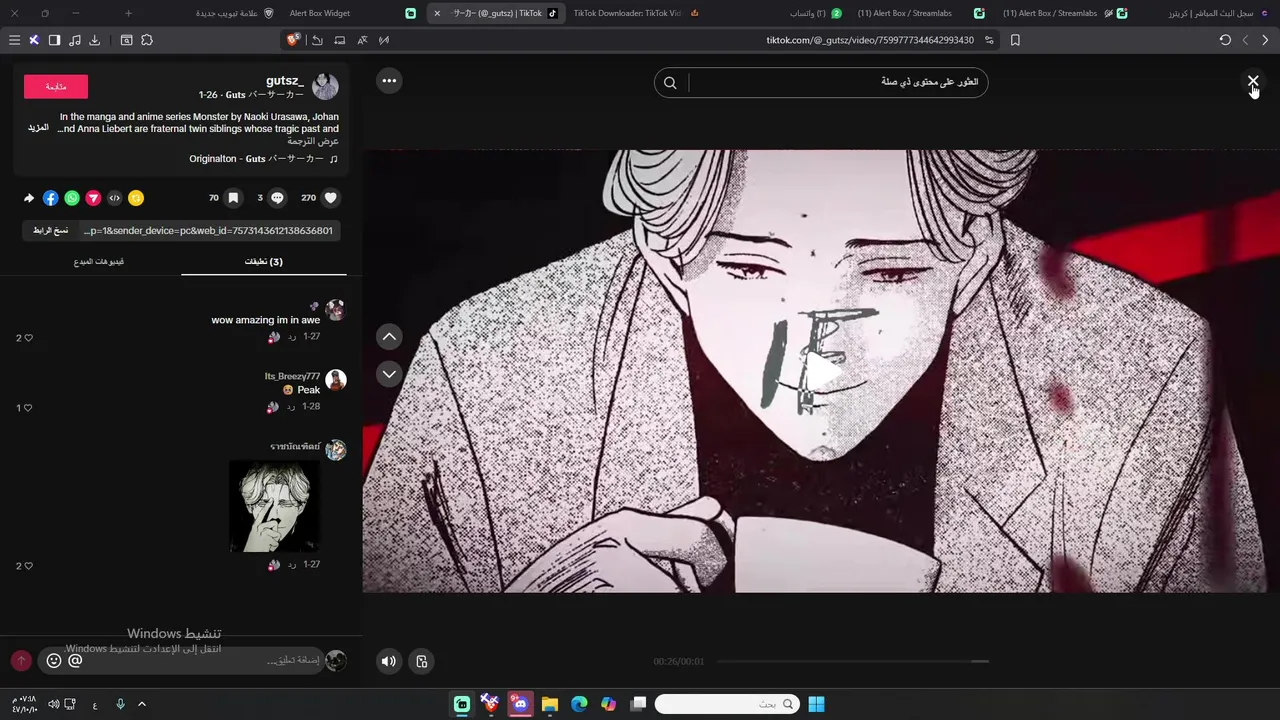Open the three-dots more options menu
The image size is (1280, 720).
pos(389,81)
